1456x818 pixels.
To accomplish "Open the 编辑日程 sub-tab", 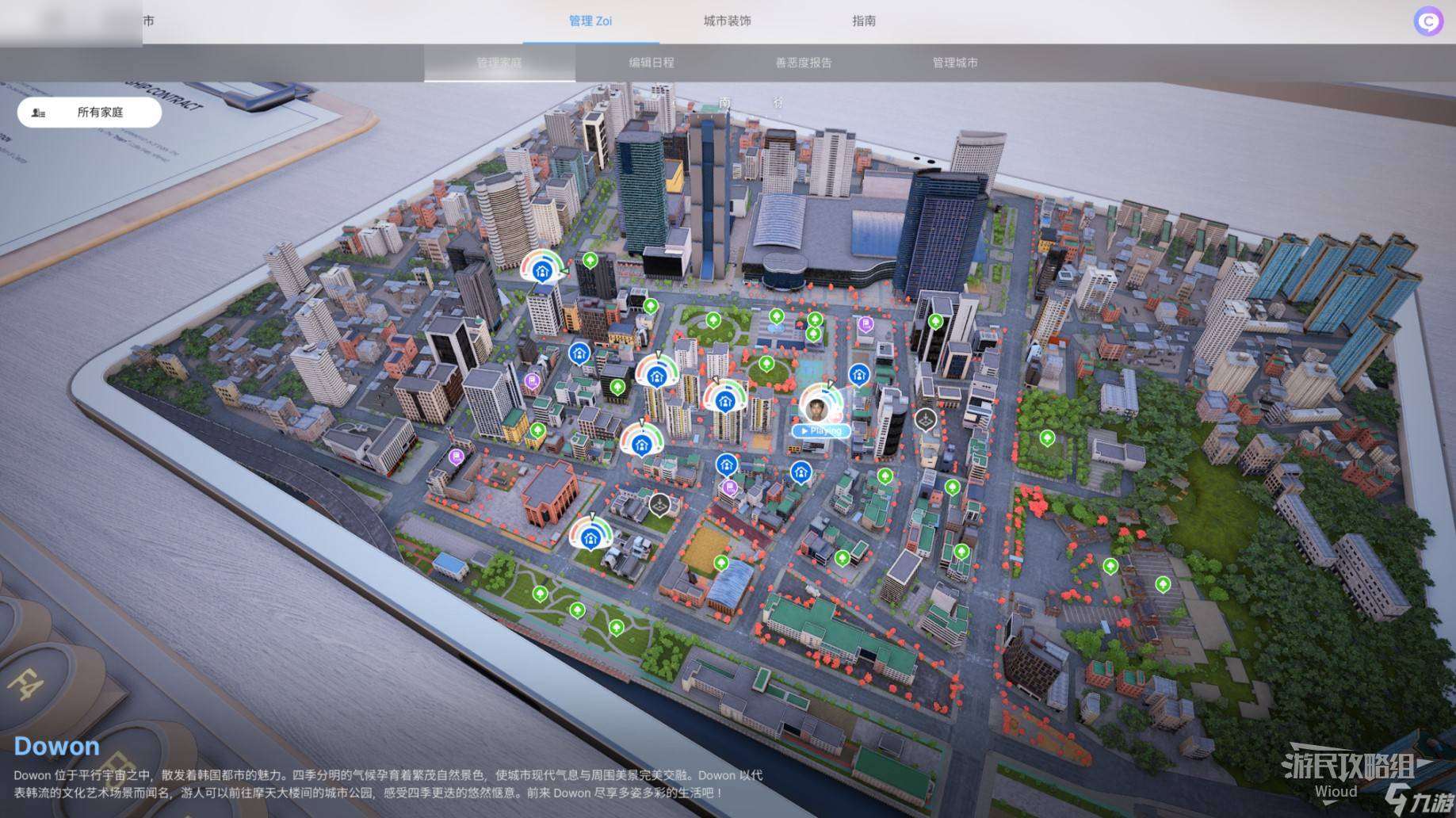I will [x=652, y=63].
